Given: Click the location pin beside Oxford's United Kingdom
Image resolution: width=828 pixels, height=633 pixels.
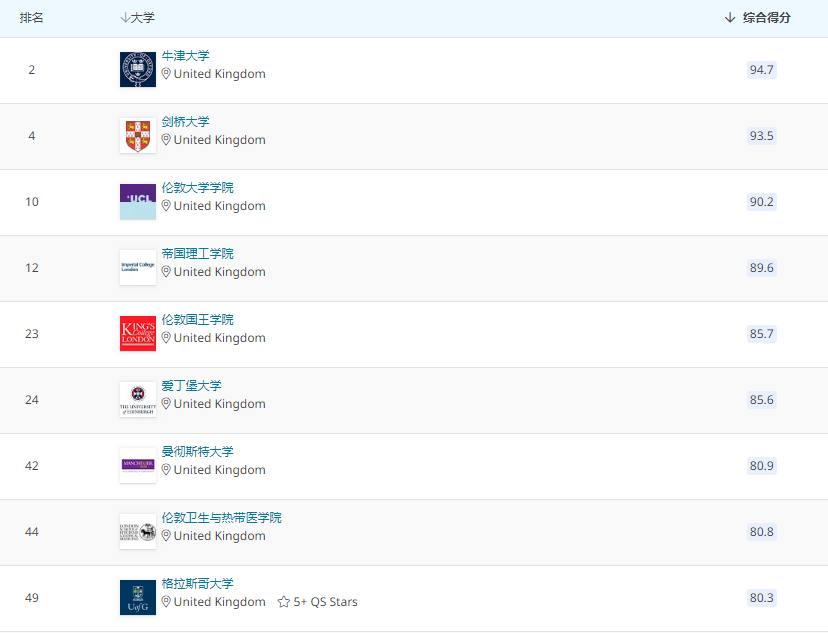Looking at the screenshot, I should click(166, 74).
